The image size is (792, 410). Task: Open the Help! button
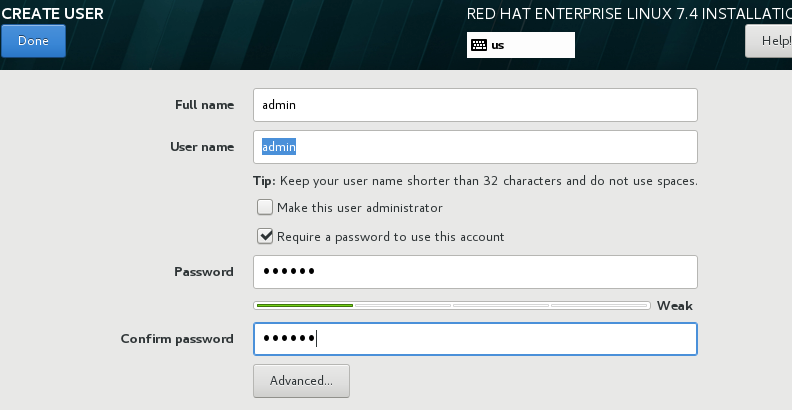click(x=769, y=41)
